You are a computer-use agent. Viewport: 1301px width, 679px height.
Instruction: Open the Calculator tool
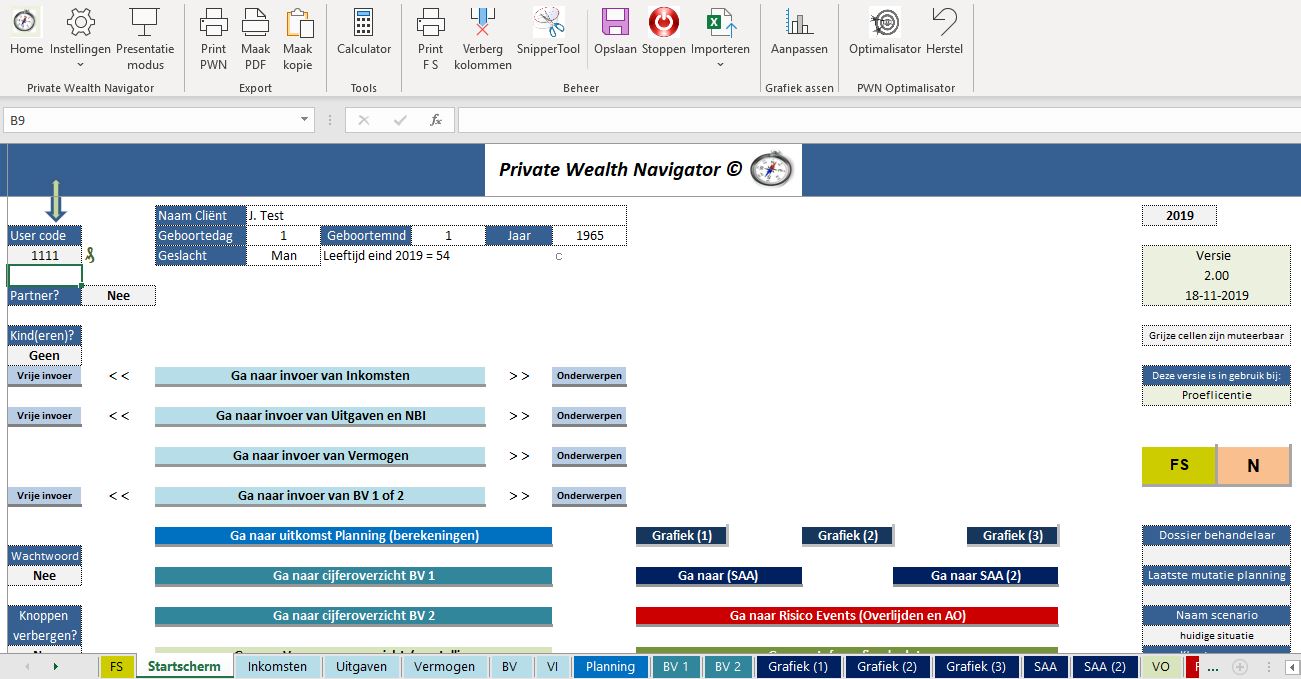(x=364, y=22)
